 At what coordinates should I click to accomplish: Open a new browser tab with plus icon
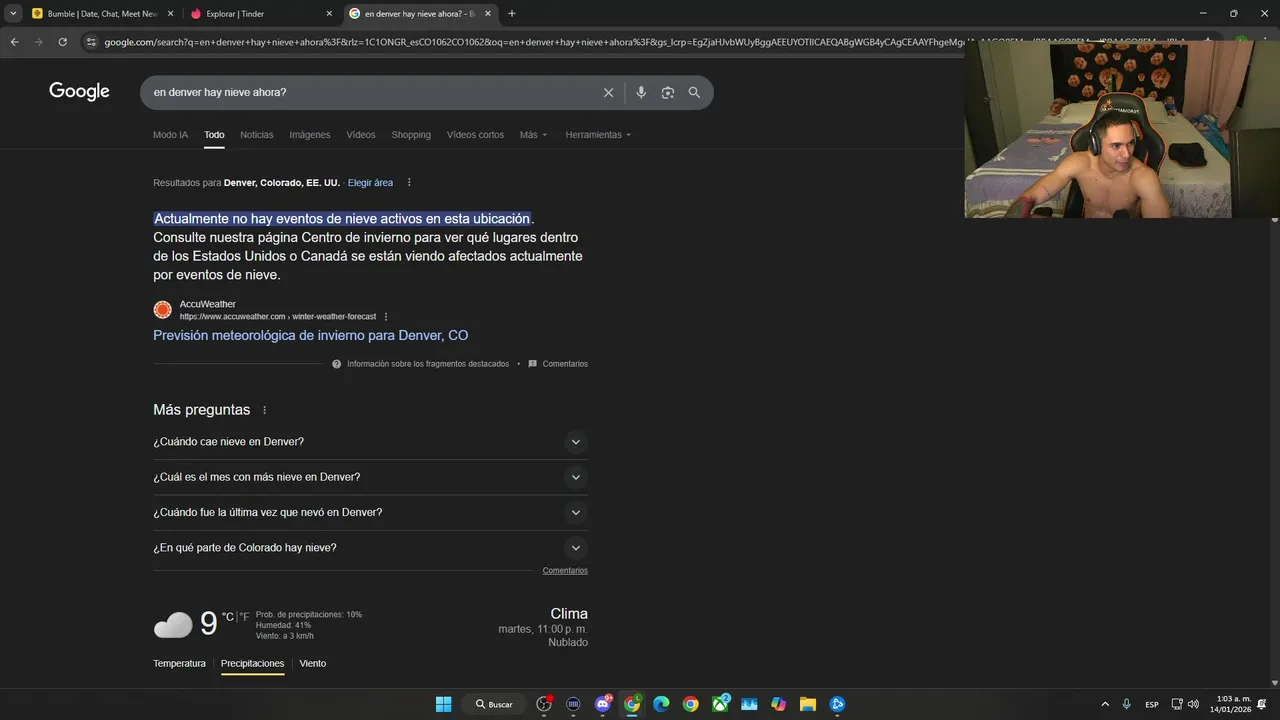click(512, 14)
